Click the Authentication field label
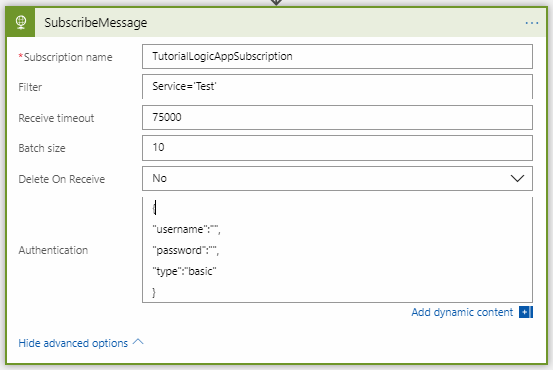The height and width of the screenshot is (370, 553). [53, 250]
